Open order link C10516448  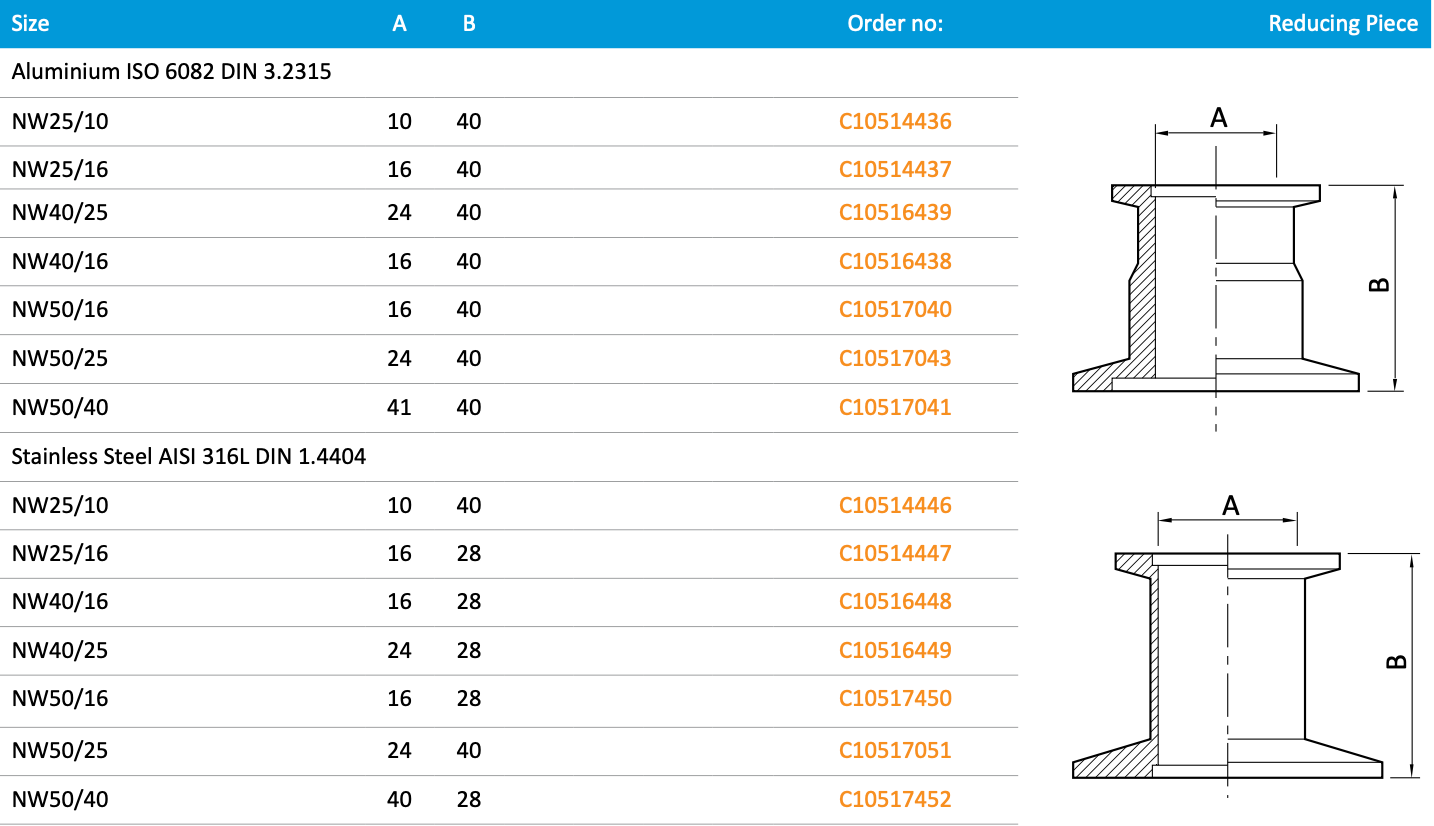[895, 602]
